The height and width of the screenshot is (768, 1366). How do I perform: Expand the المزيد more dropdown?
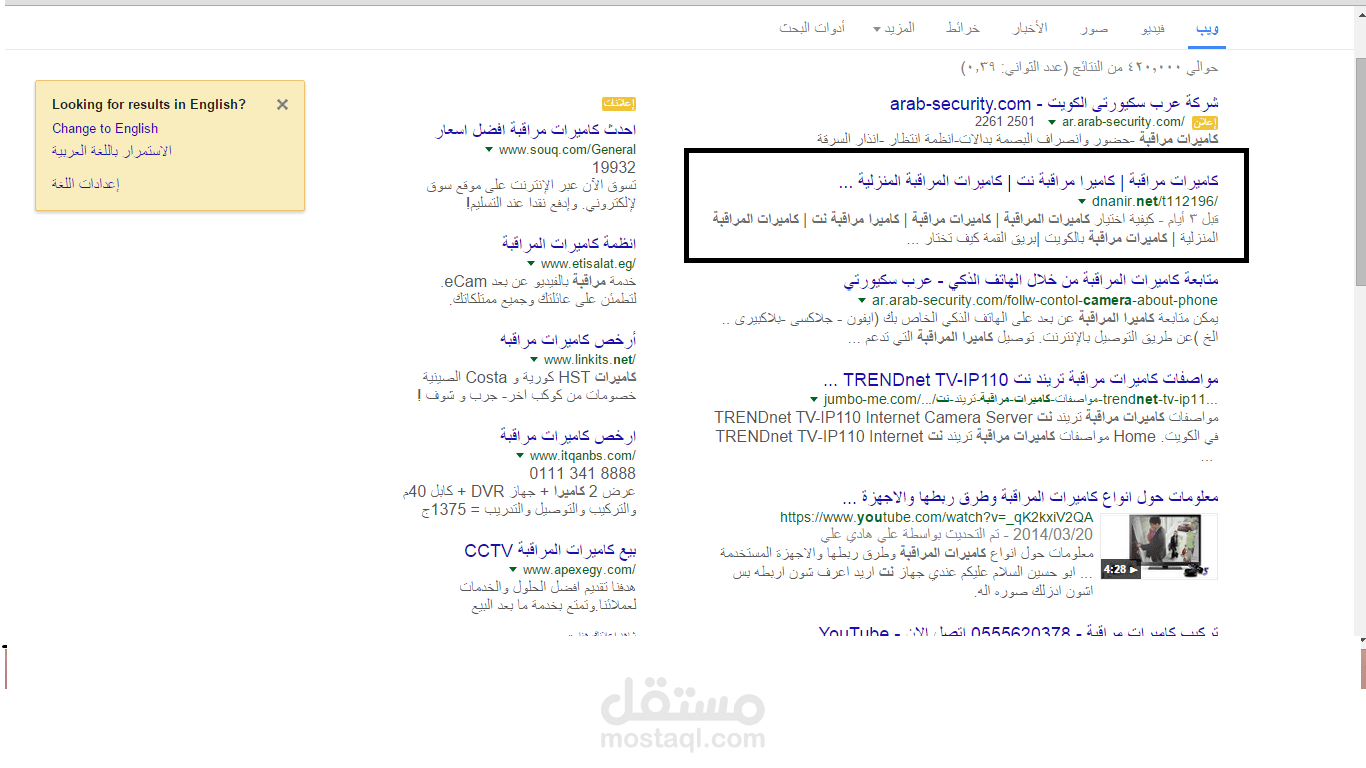pyautogui.click(x=894, y=28)
